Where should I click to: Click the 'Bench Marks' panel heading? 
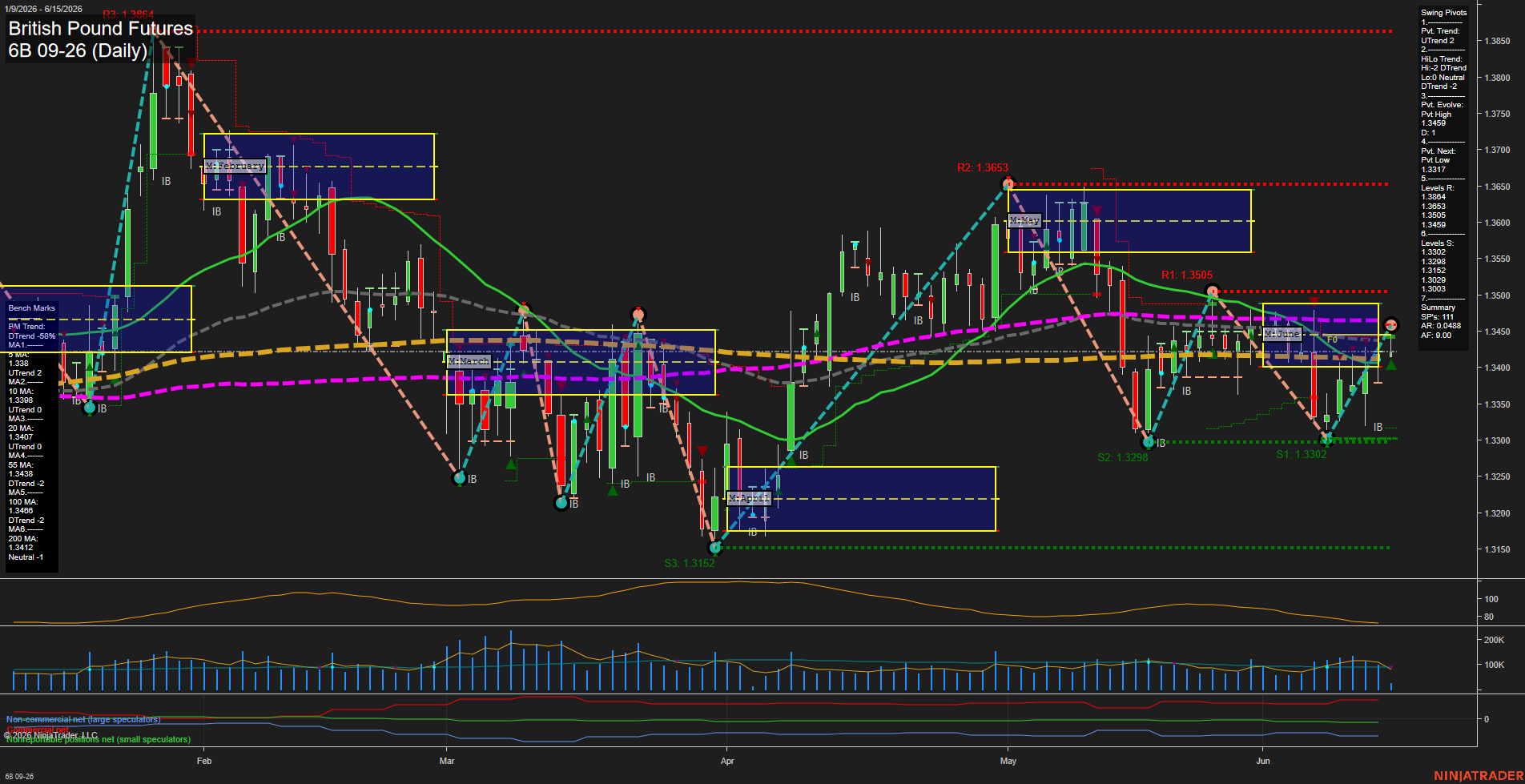tap(32, 308)
